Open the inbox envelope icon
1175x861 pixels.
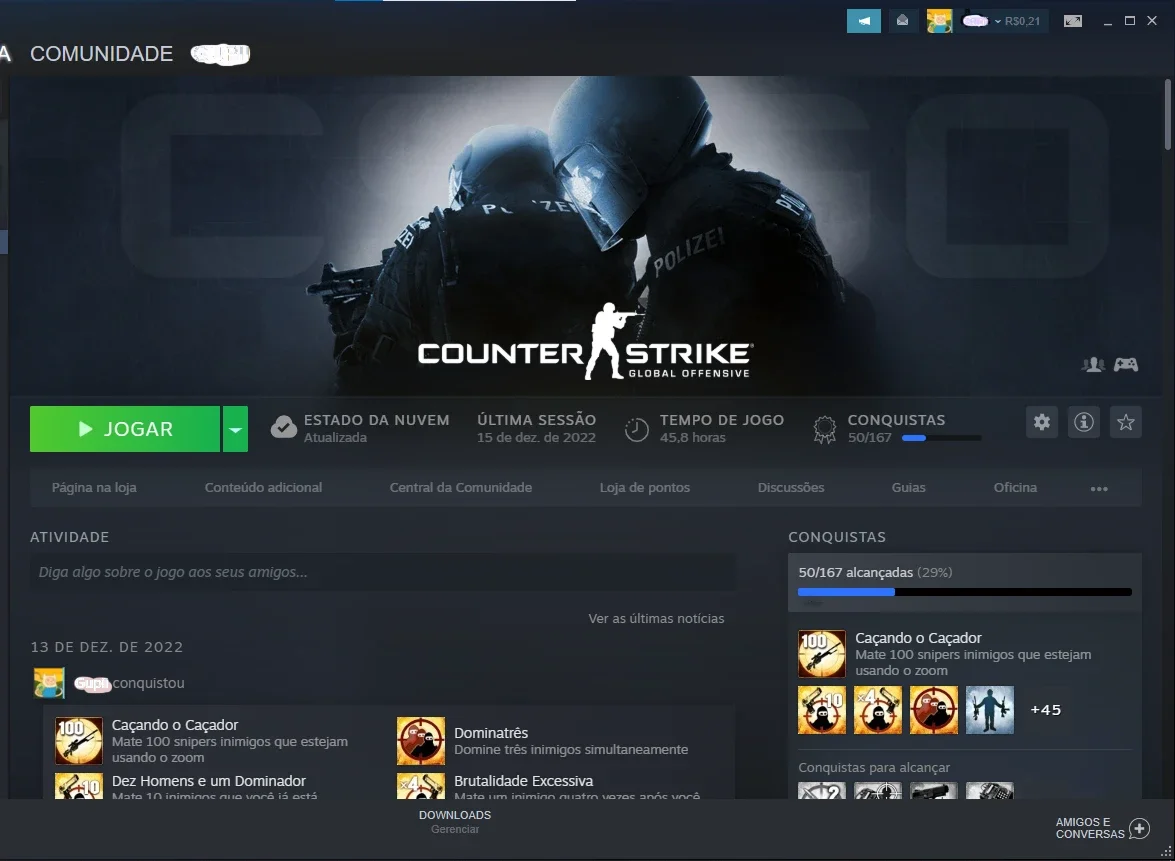[x=903, y=21]
